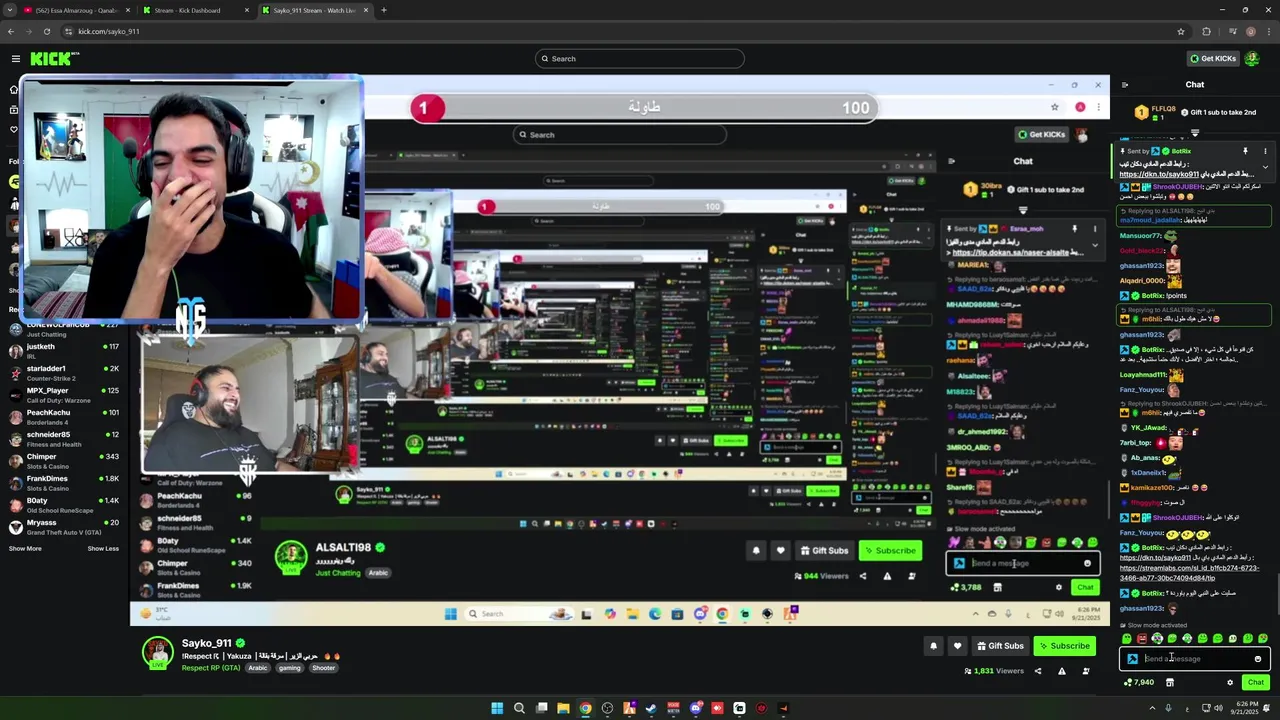Open the justketh channel in the sidebar
The width and height of the screenshot is (1280, 720).
coord(64,351)
